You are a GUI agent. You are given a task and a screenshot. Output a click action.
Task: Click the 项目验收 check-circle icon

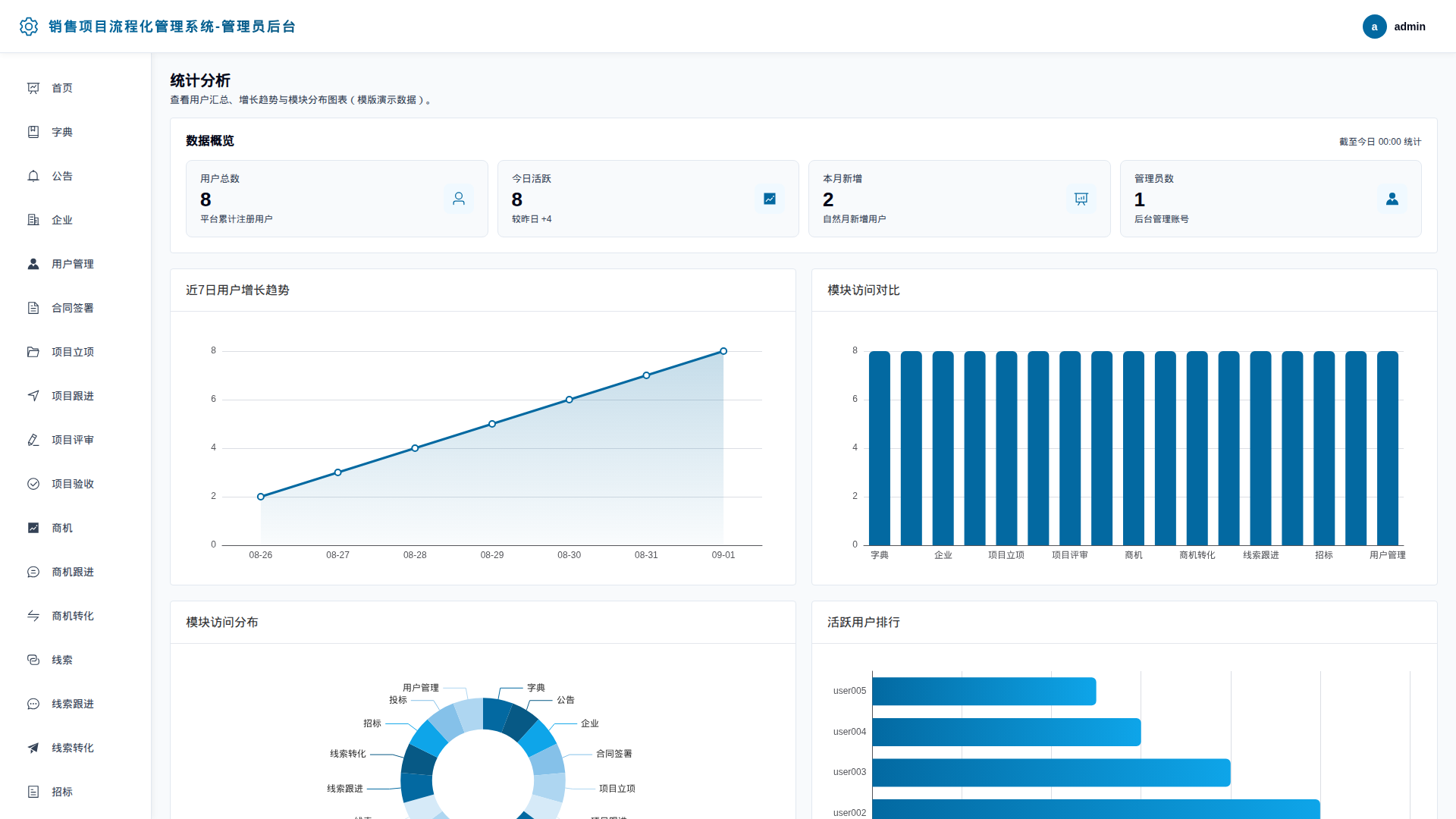[x=33, y=484]
